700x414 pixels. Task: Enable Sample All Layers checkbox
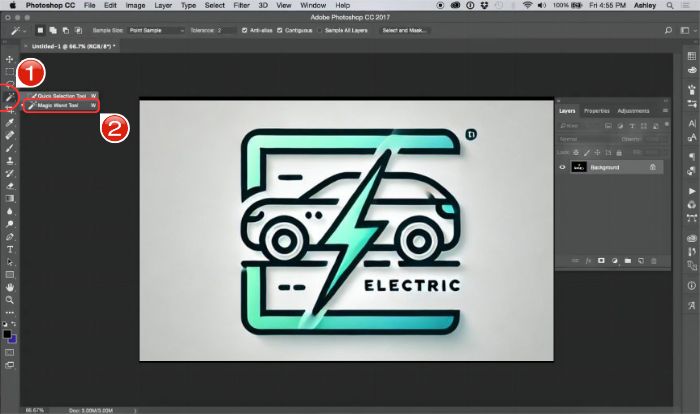320,30
